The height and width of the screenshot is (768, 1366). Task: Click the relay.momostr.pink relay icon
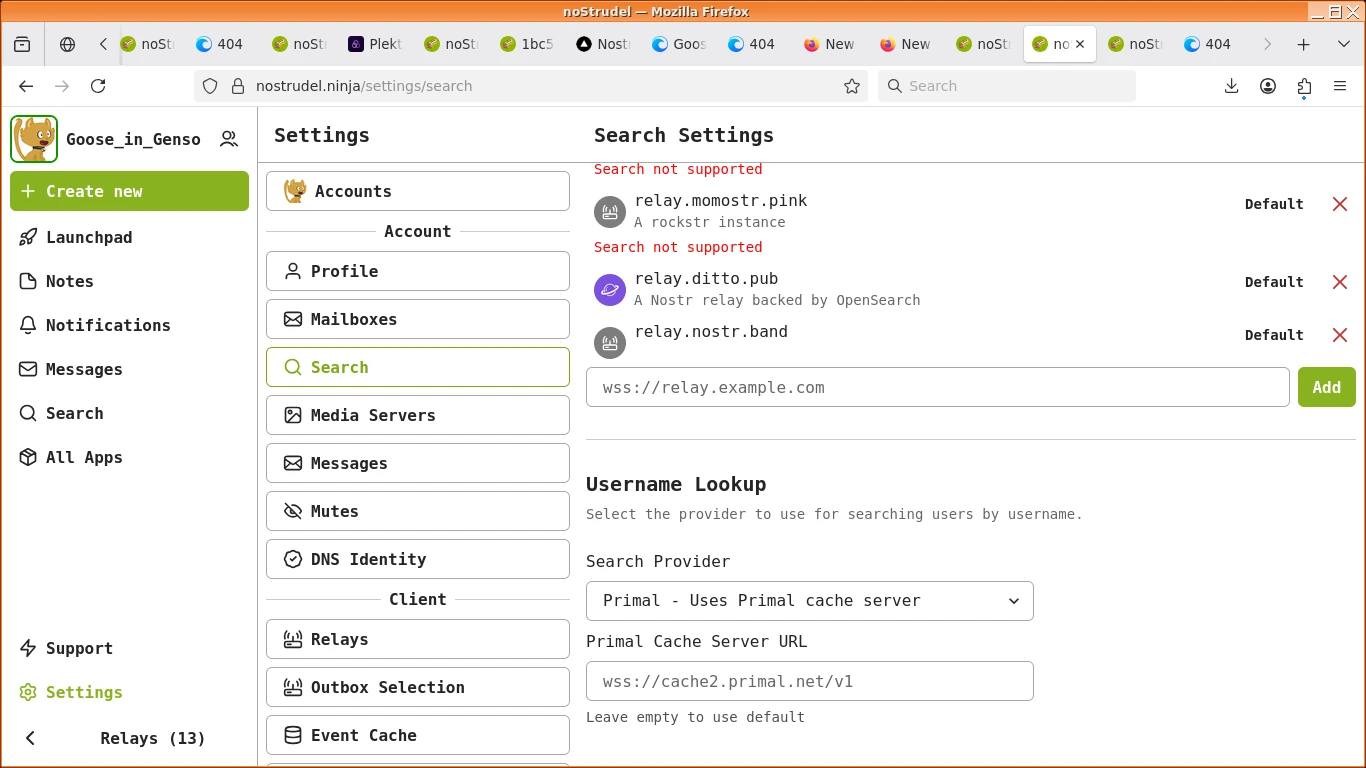click(610, 212)
